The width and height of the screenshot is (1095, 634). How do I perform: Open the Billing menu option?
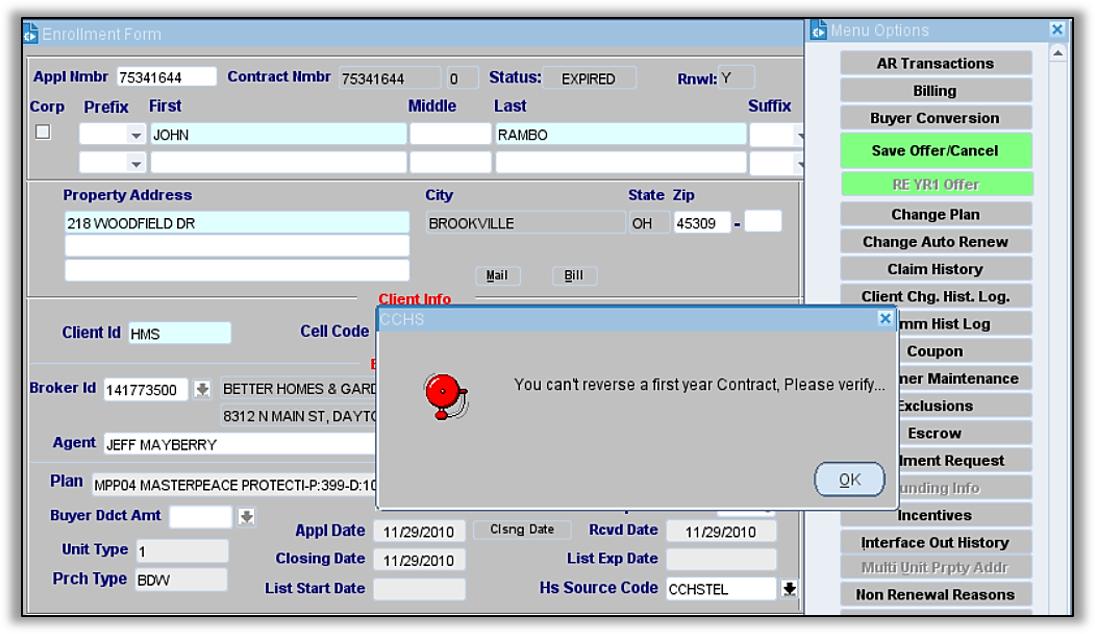point(936,91)
